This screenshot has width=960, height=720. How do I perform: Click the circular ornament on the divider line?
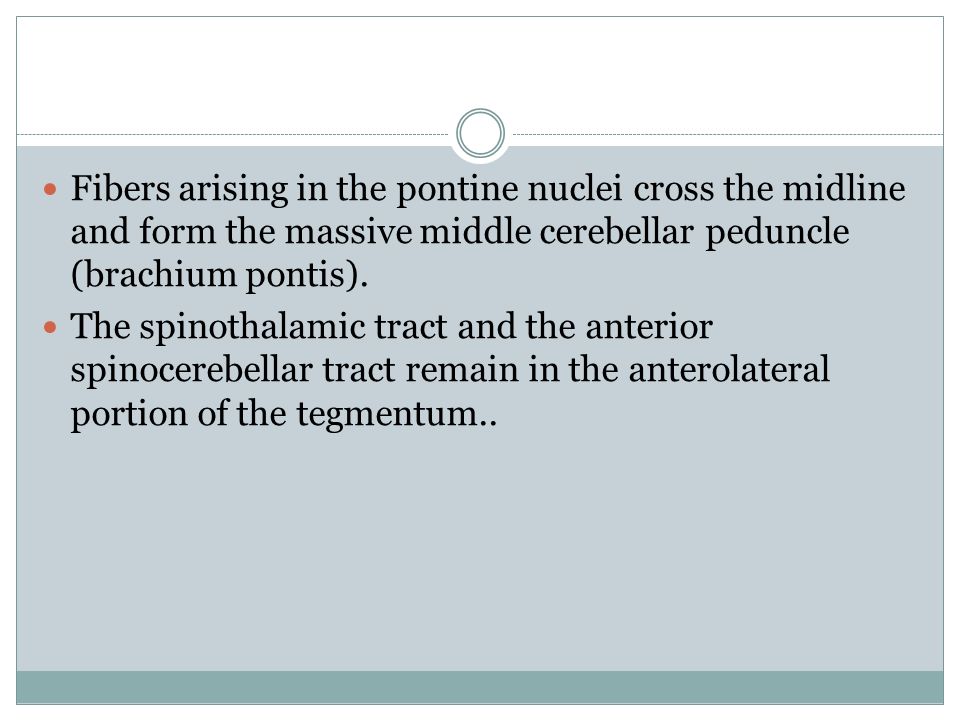481,133
